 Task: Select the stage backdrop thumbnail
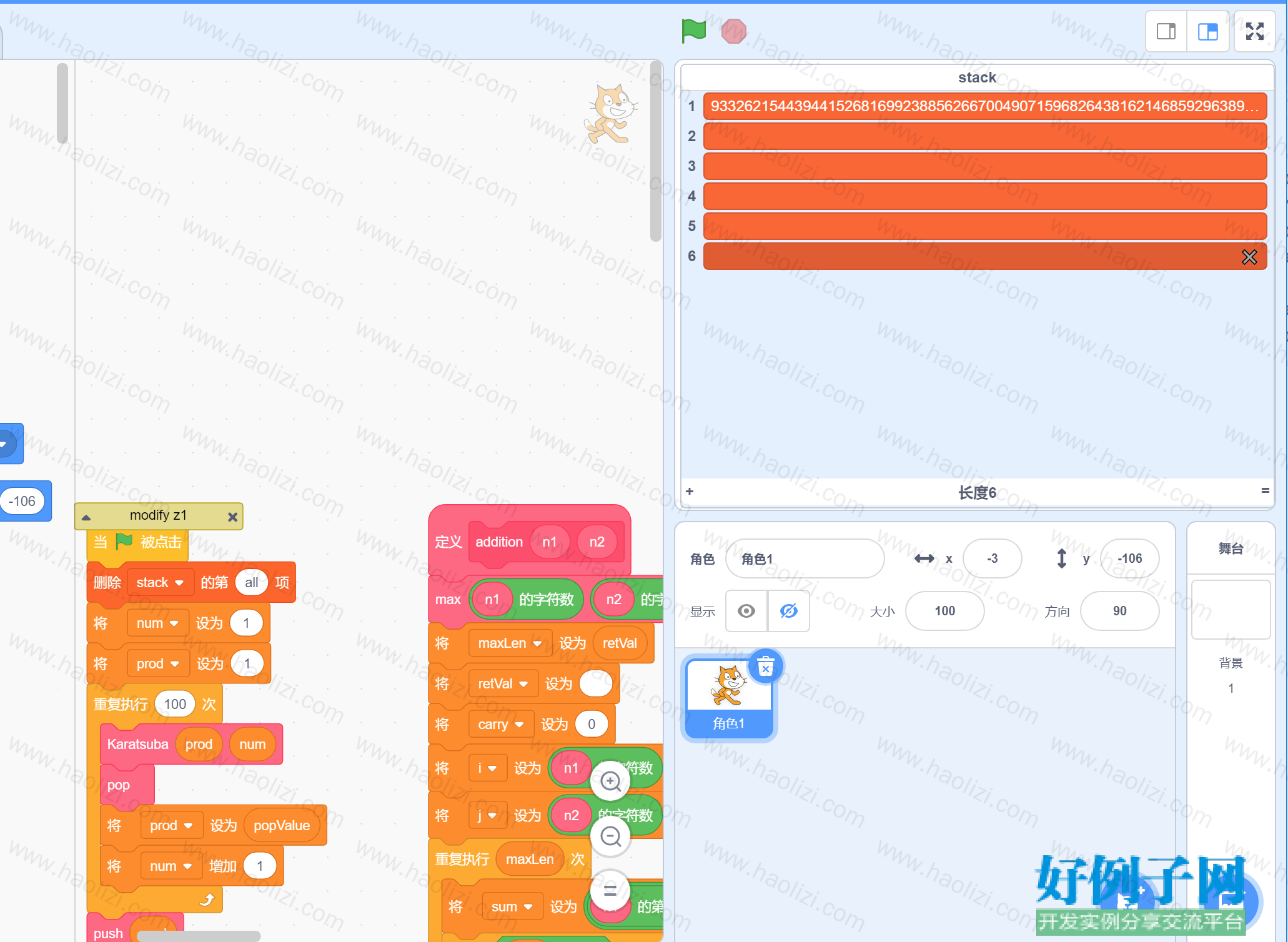[x=1231, y=610]
